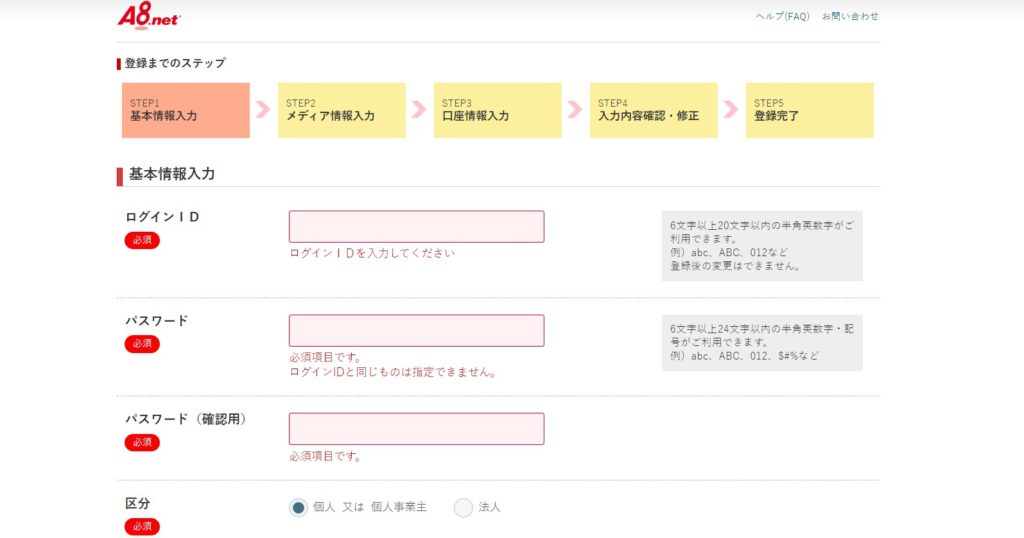Click the ログインID hint box on the right

[x=762, y=246]
